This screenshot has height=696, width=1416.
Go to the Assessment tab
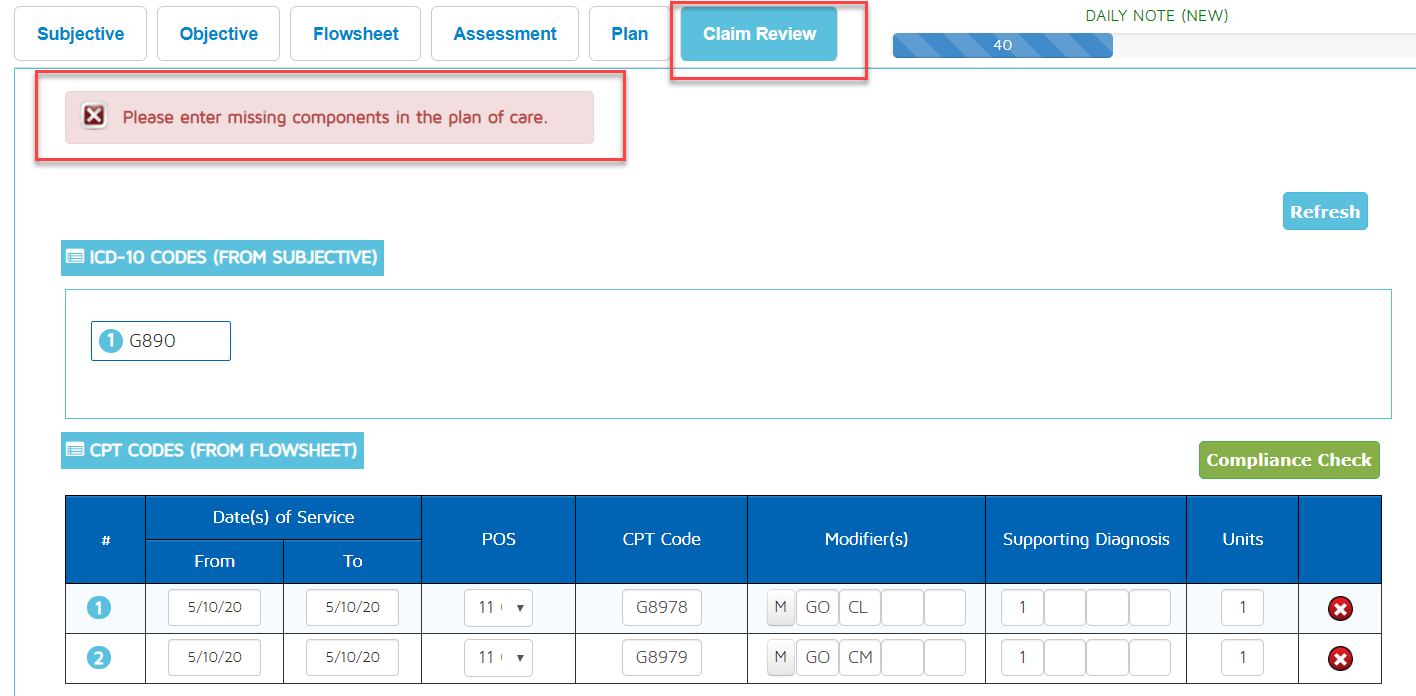pyautogui.click(x=505, y=34)
